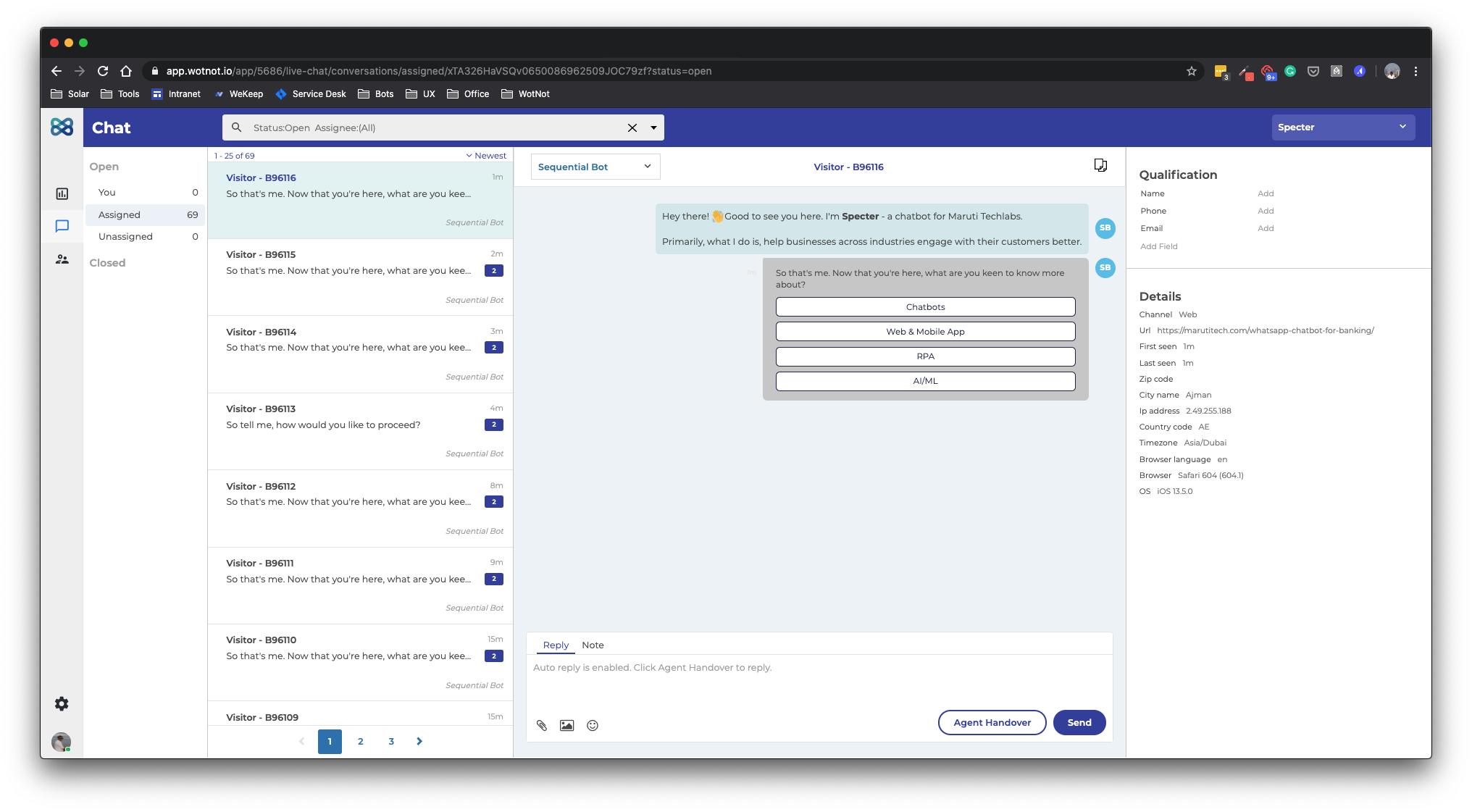This screenshot has height=812, width=1472.
Task: Select the Unassigned conversations filter
Action: 125,236
